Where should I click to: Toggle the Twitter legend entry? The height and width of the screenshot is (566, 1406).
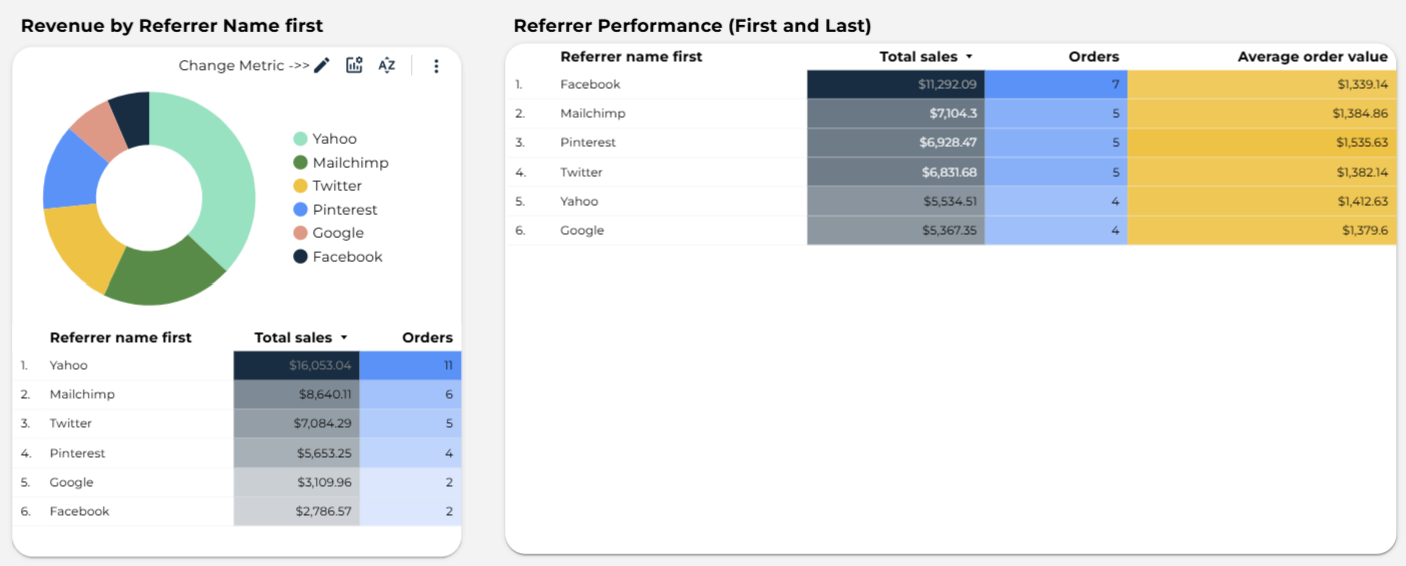337,186
